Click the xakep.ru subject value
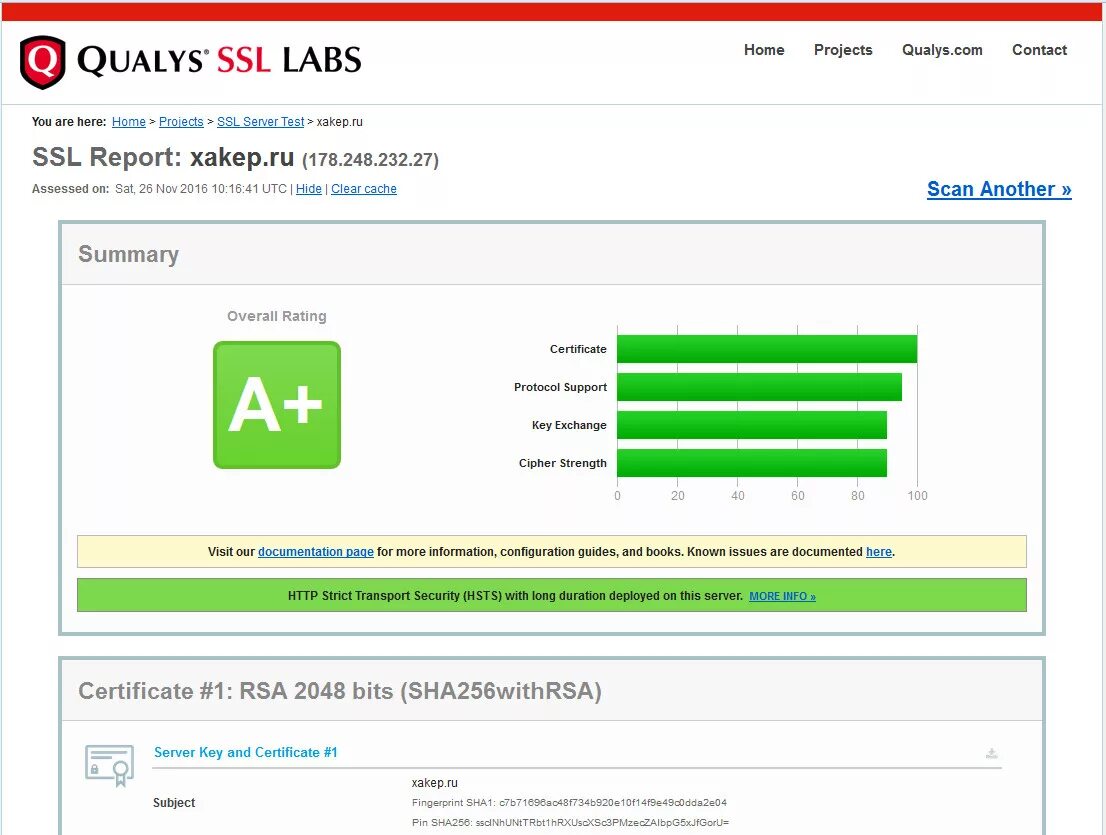Image resolution: width=1106 pixels, height=835 pixels. tap(434, 783)
